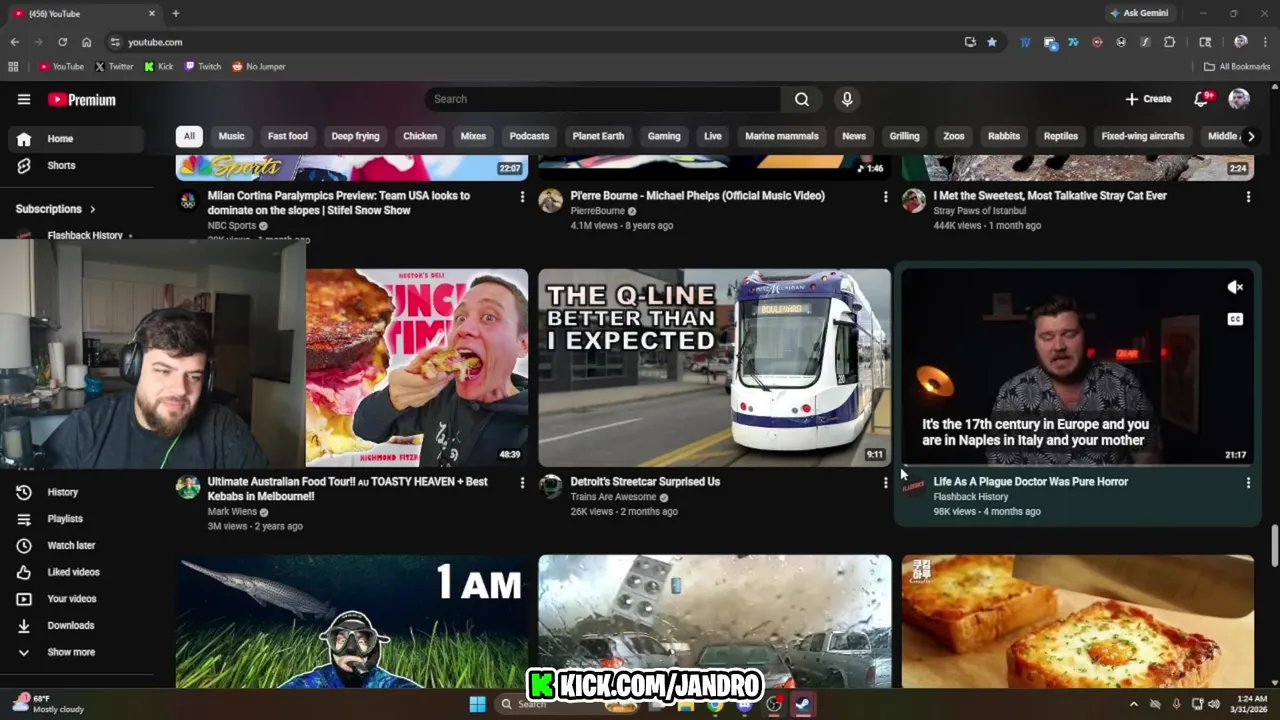1280x720 pixels.
Task: Go to Home in the sidebar
Action: tap(76, 139)
